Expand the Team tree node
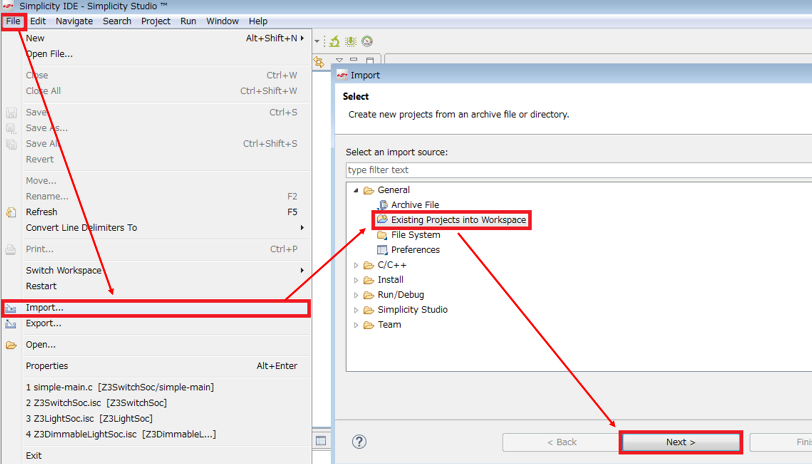 point(356,325)
